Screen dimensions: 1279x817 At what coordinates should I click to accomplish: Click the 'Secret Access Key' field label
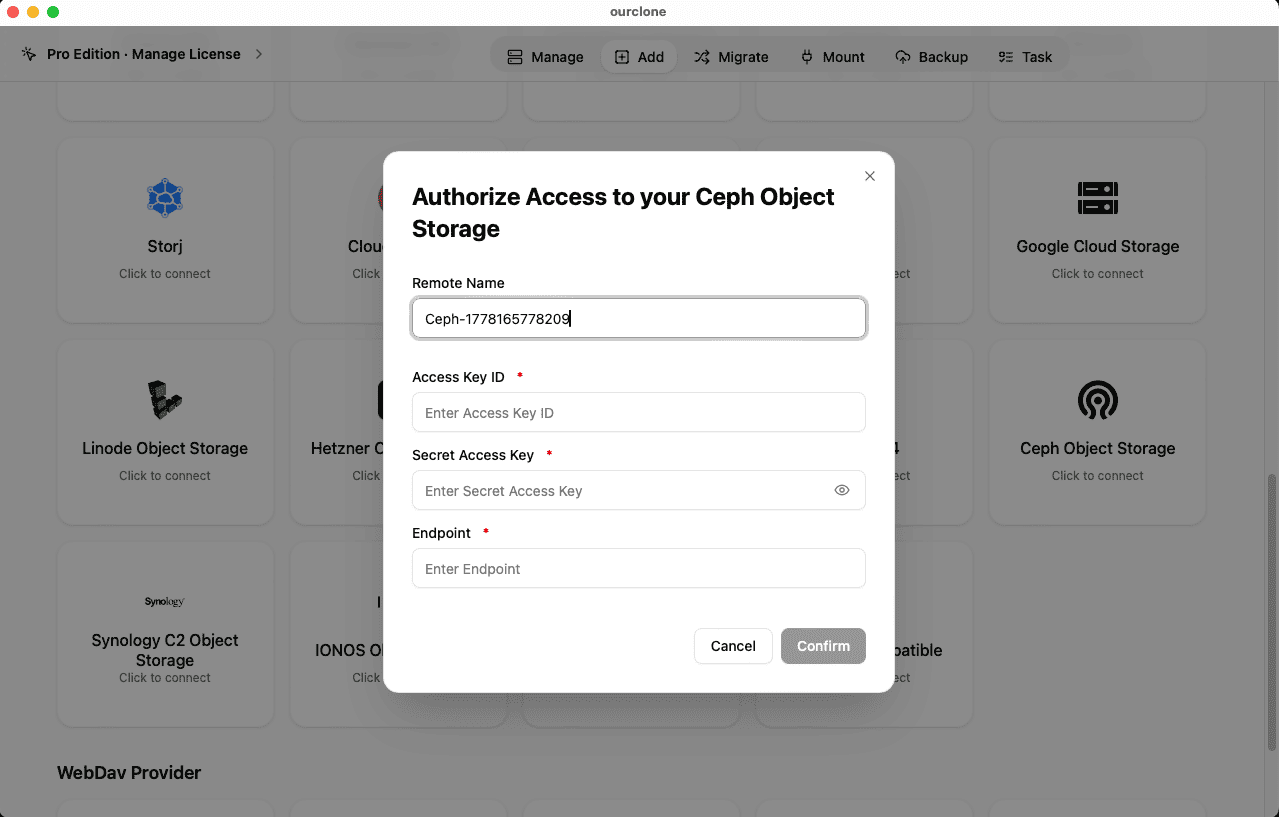[x=473, y=455]
